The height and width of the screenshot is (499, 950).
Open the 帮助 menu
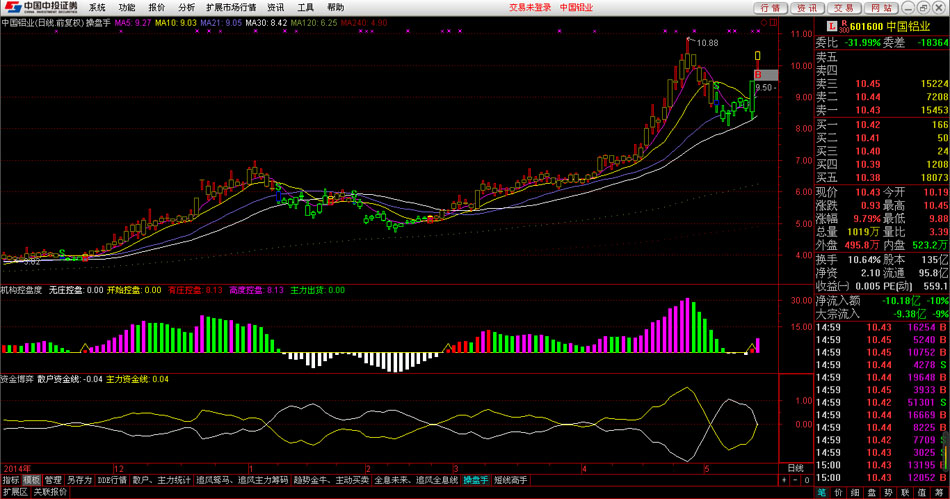click(x=336, y=7)
